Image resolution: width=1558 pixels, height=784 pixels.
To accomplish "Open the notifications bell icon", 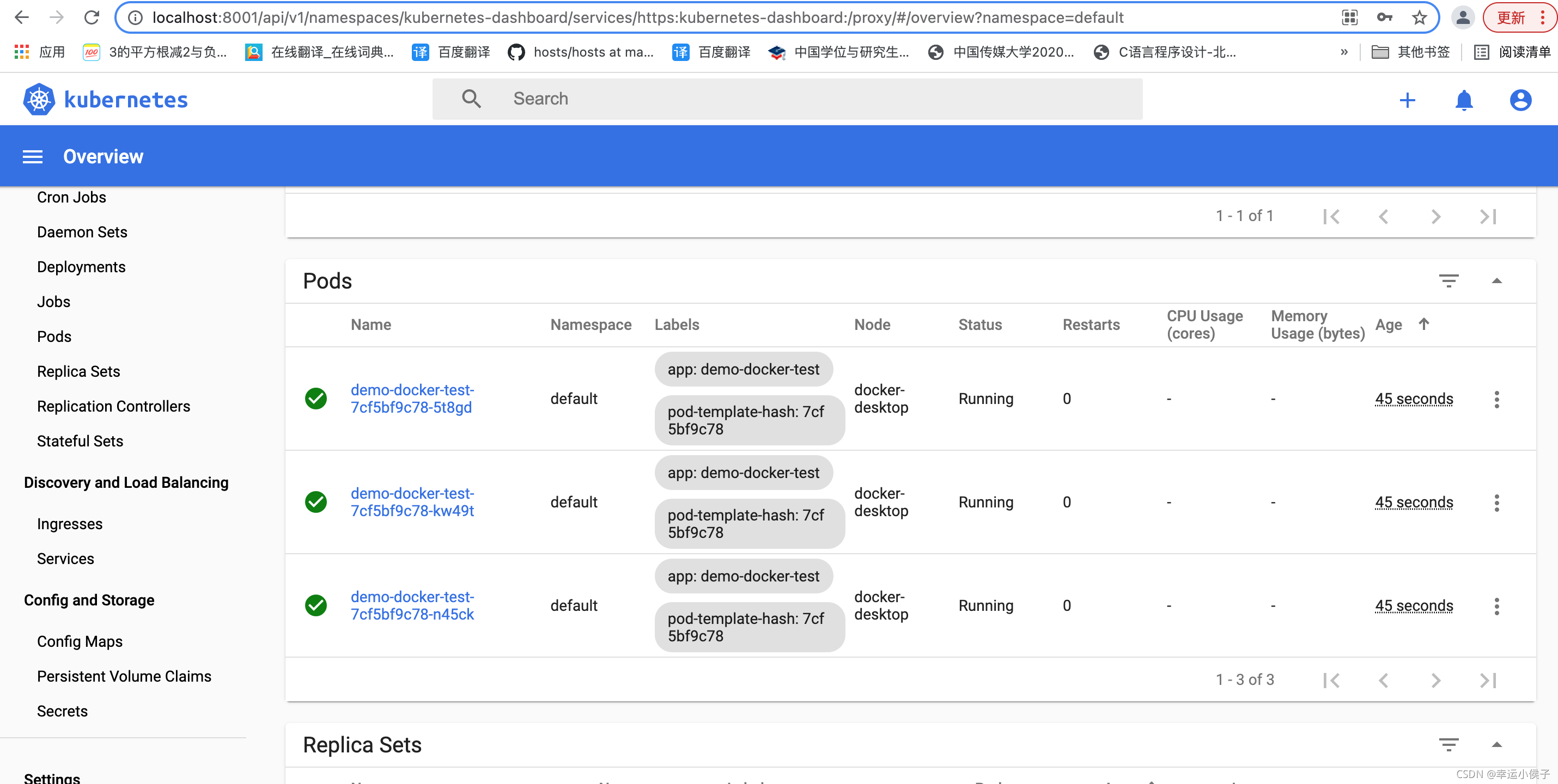I will point(1464,100).
